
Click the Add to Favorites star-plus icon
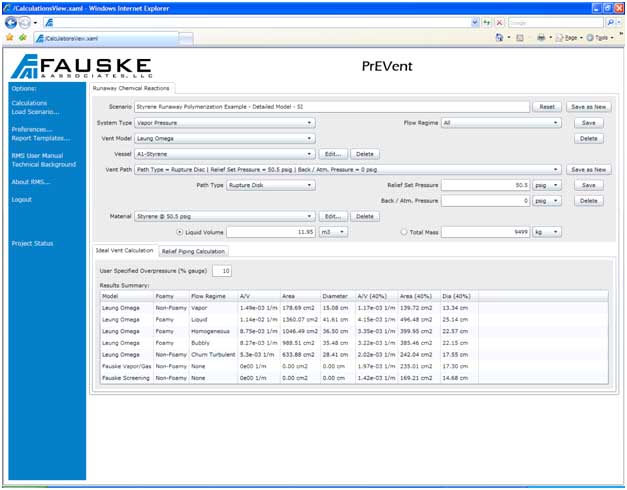[23, 38]
